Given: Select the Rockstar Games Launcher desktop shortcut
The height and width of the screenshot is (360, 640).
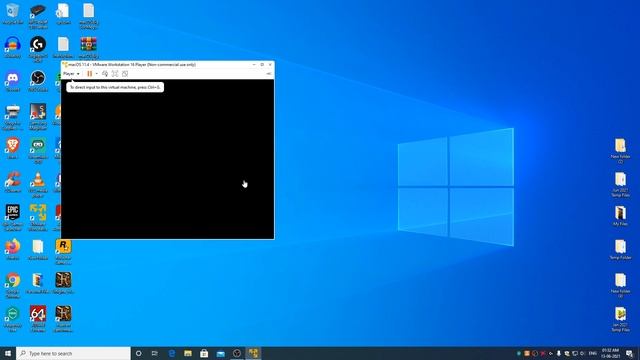Looking at the screenshot, I should coord(63,251).
